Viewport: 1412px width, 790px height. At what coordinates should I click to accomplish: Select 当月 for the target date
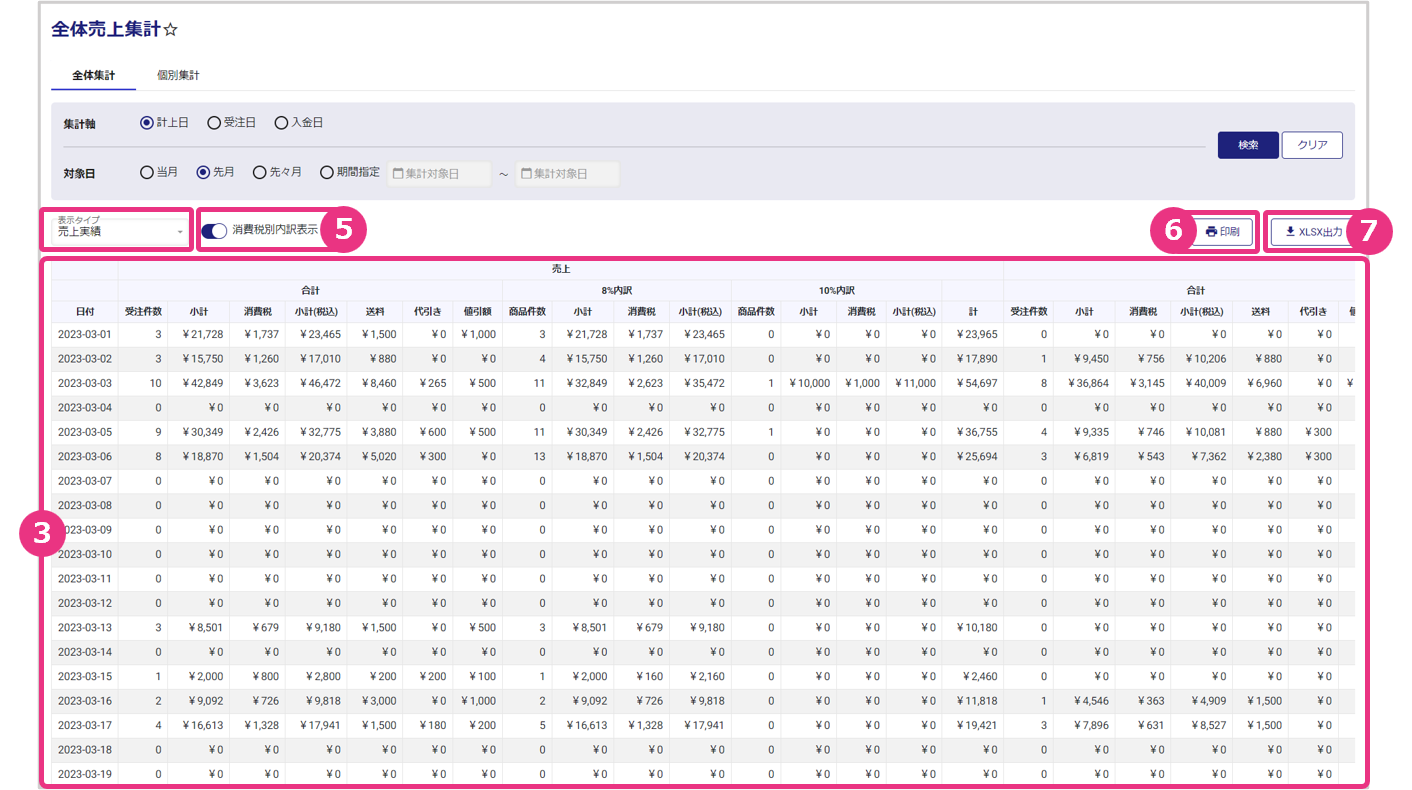pos(147,172)
